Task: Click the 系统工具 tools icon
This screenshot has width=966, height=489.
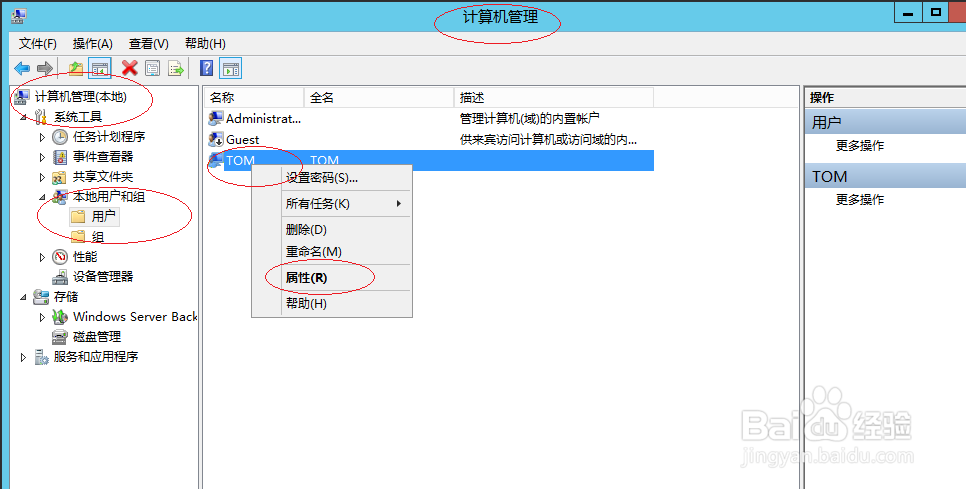Action: pos(41,116)
